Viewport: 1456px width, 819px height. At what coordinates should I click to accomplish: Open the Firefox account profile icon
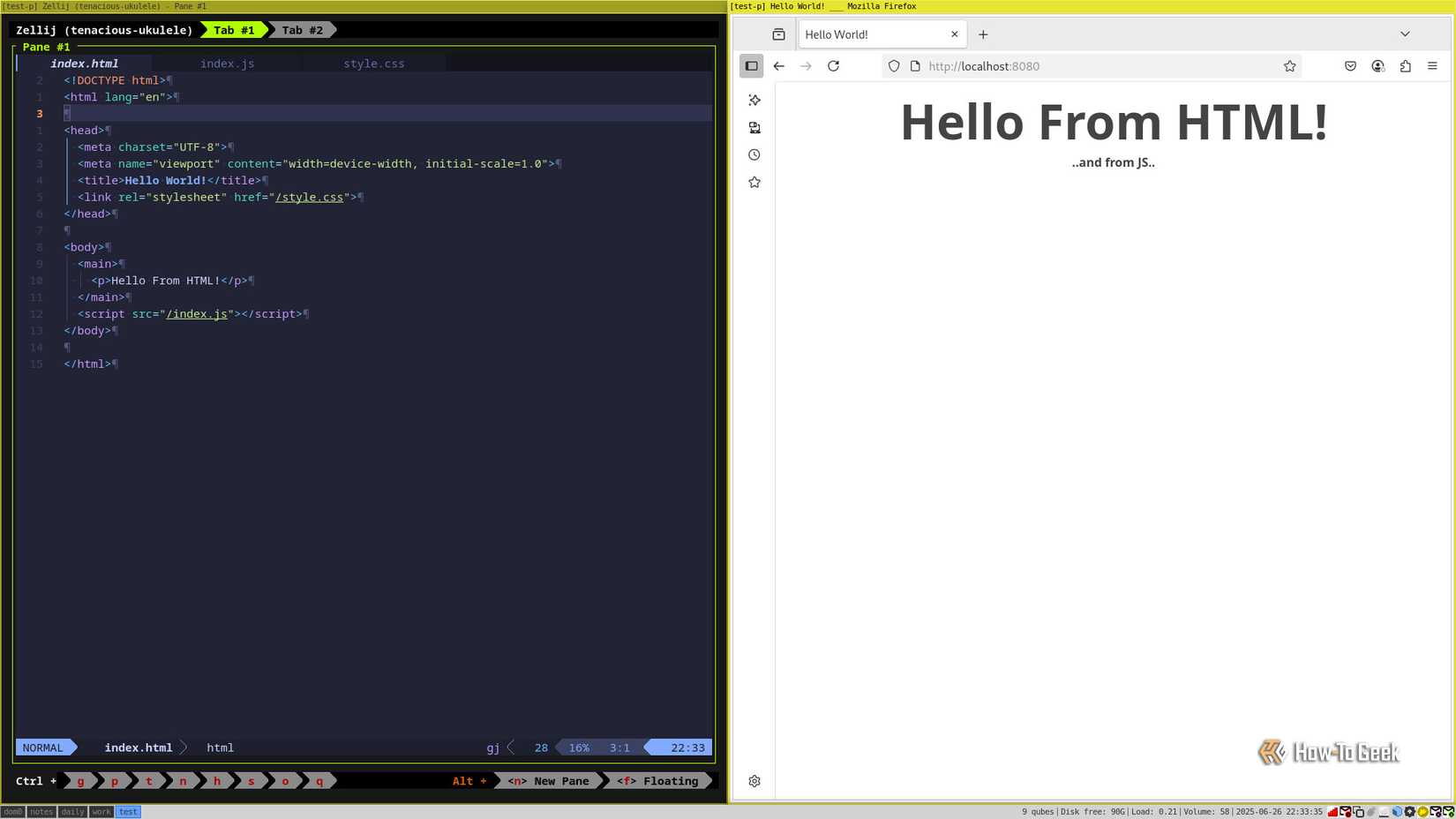(x=1377, y=65)
